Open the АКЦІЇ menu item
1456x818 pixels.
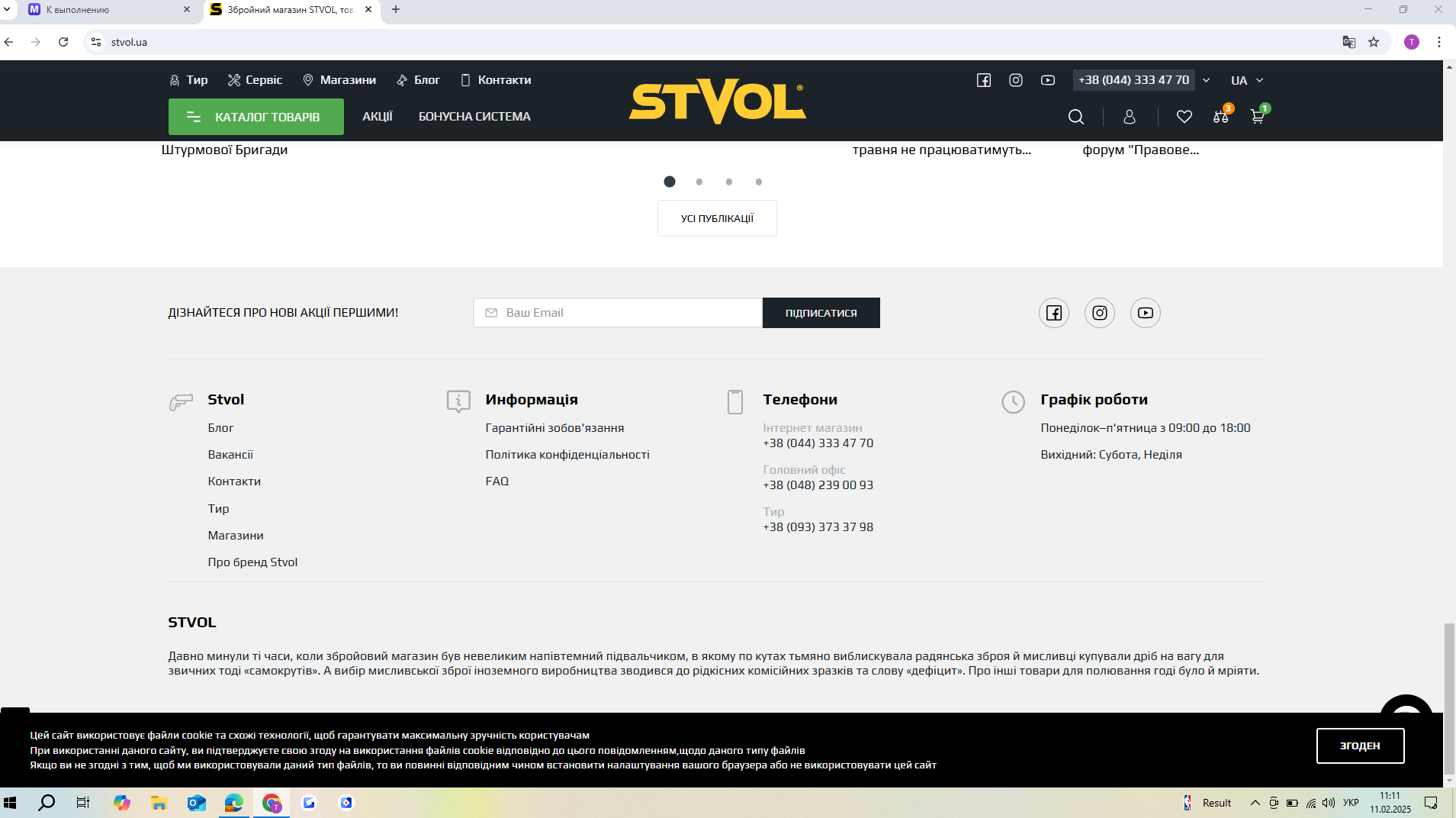click(x=378, y=117)
